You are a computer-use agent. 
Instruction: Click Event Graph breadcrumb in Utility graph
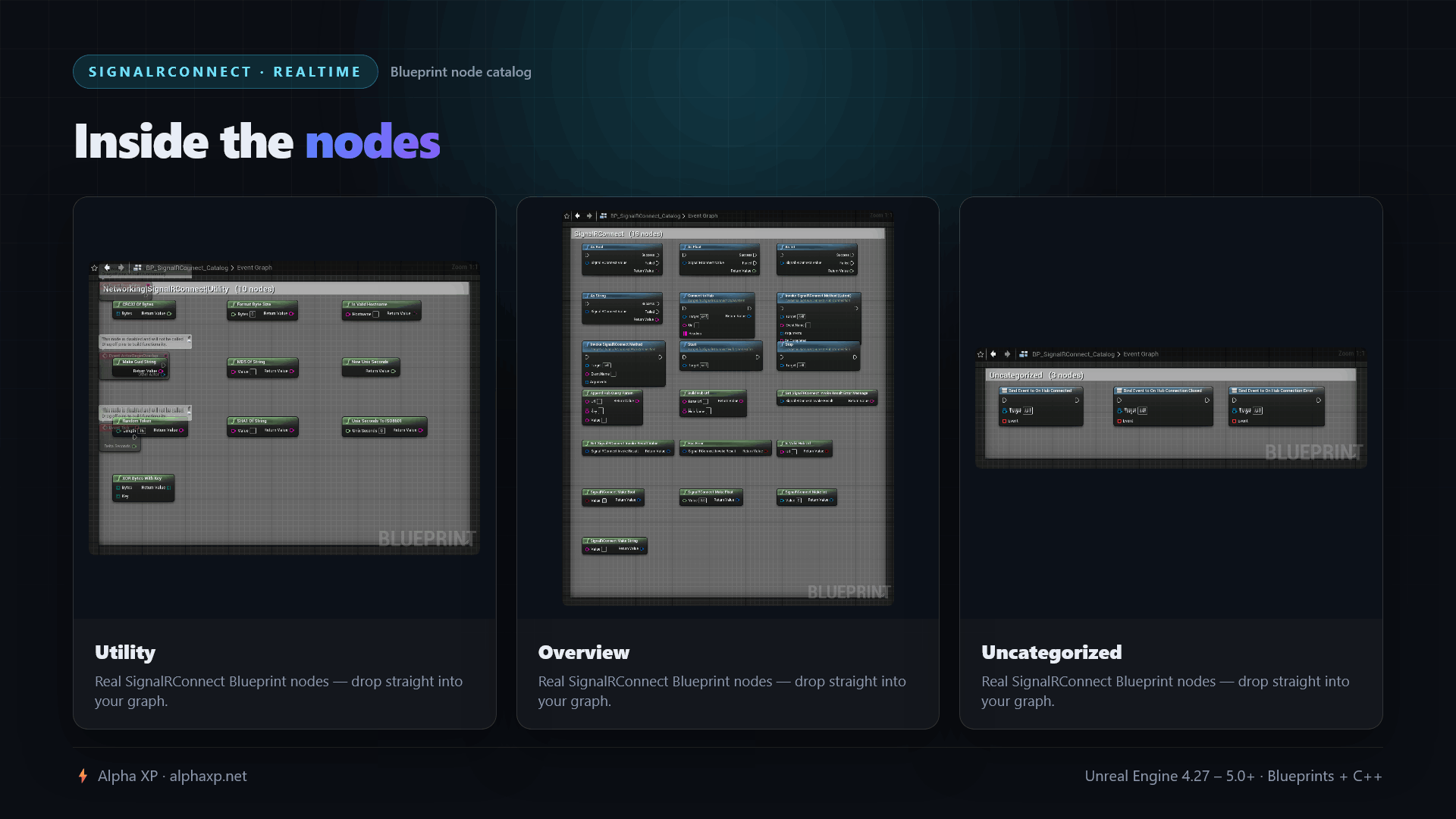254,268
